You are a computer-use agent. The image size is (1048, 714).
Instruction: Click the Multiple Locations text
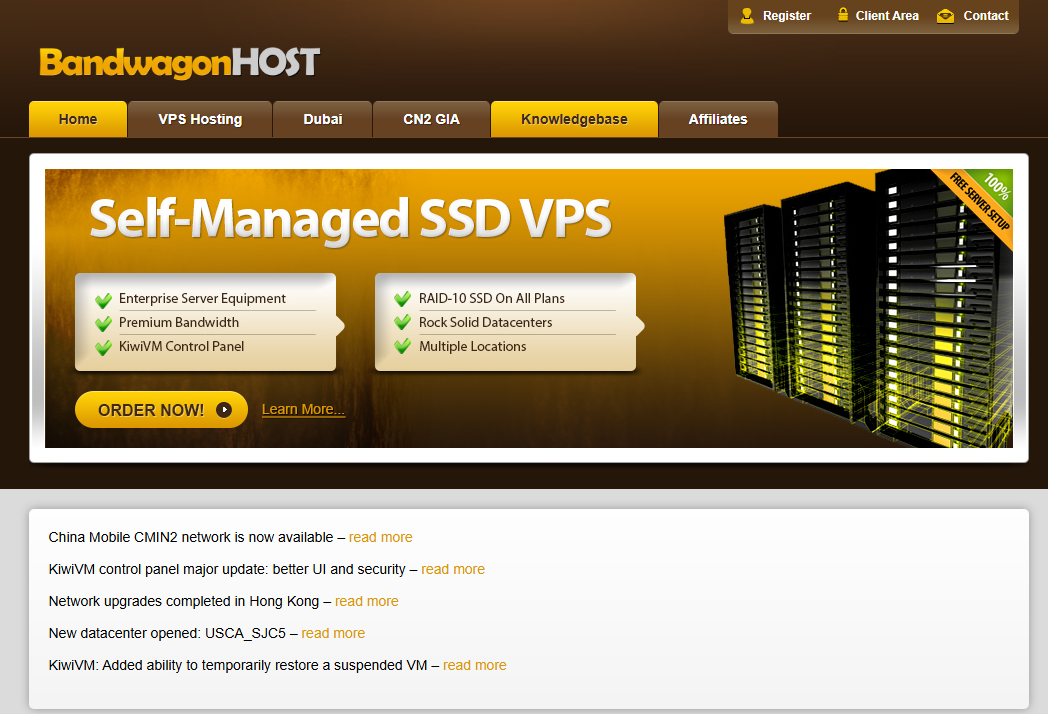[x=473, y=346]
